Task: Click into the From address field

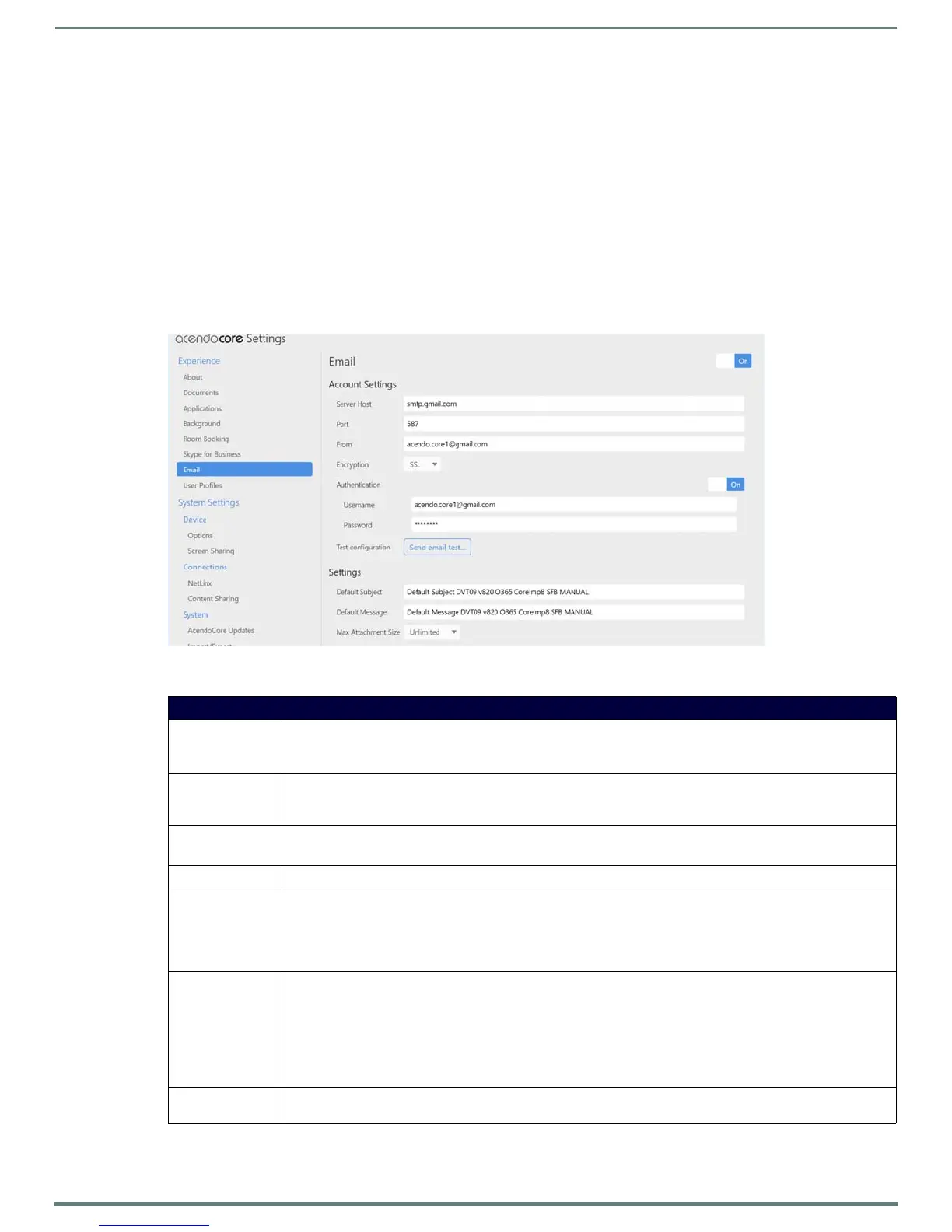Action: [574, 444]
